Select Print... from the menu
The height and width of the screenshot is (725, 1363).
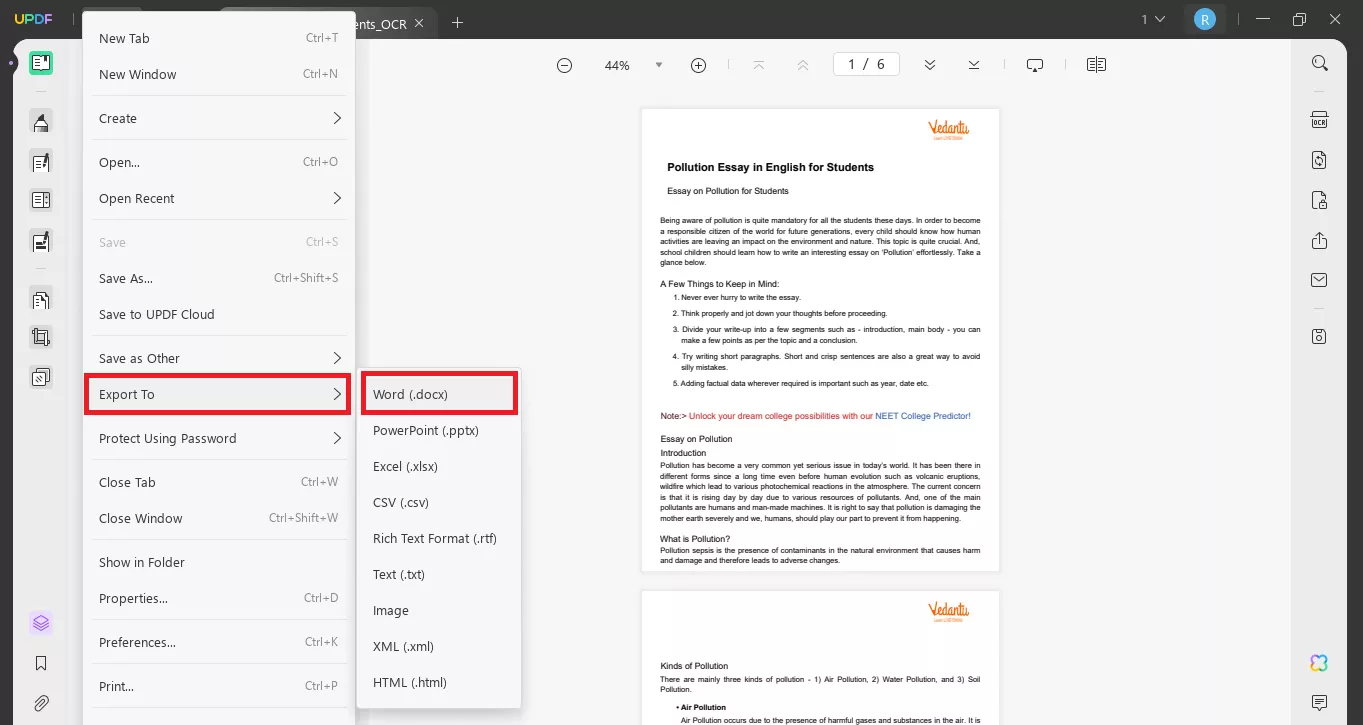(x=219, y=686)
